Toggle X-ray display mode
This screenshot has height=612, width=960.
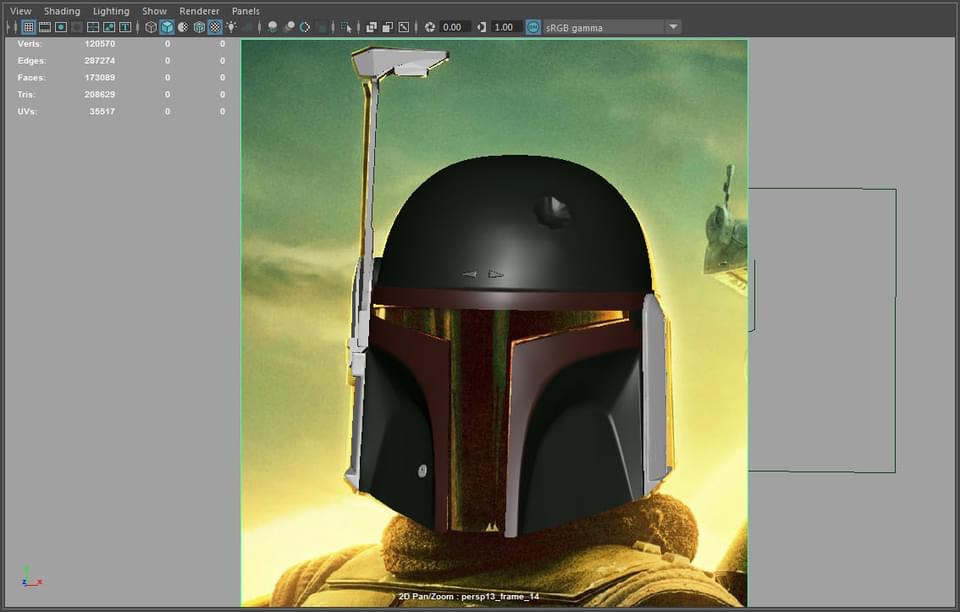coord(371,27)
